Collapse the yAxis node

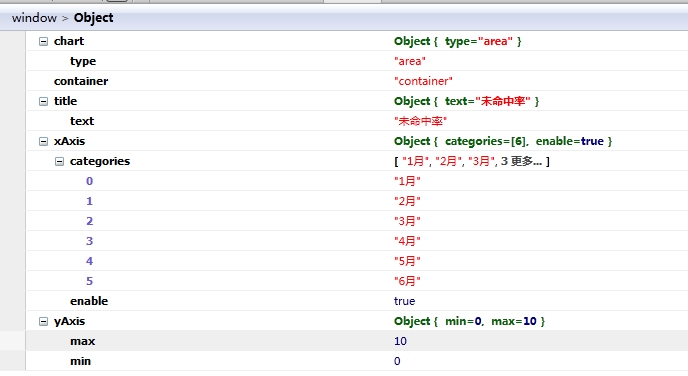tap(43, 321)
